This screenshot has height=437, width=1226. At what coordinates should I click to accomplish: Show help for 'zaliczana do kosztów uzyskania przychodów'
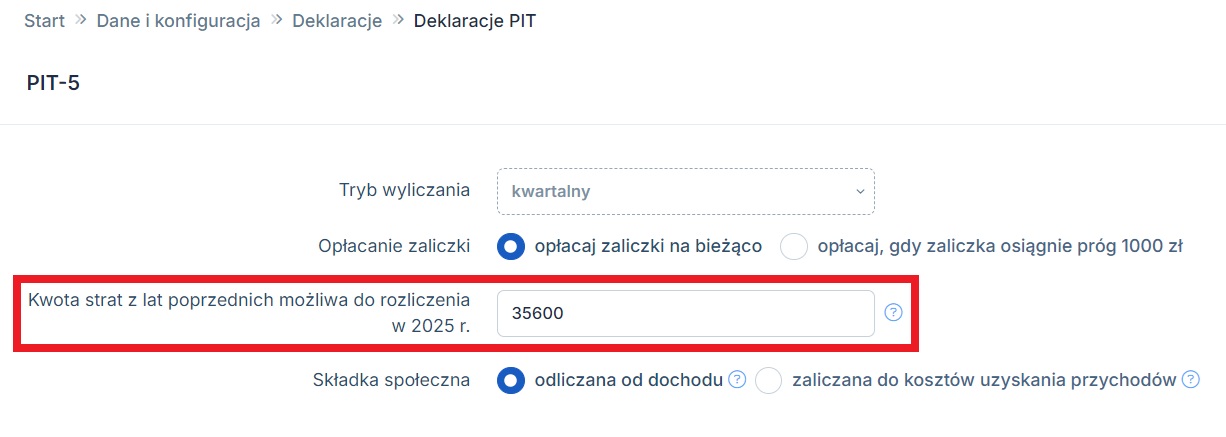click(1190, 379)
